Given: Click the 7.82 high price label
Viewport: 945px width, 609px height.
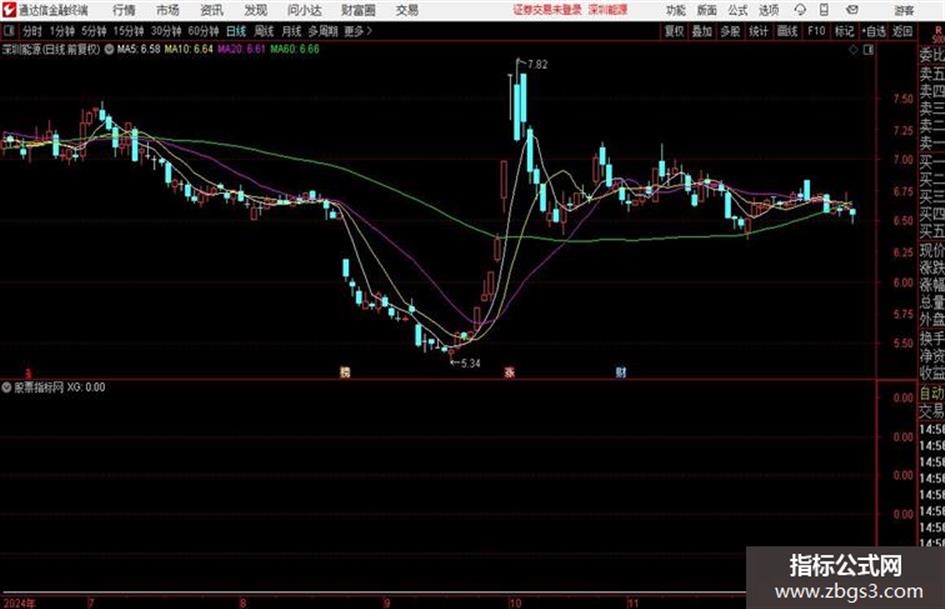Looking at the screenshot, I should 538,65.
